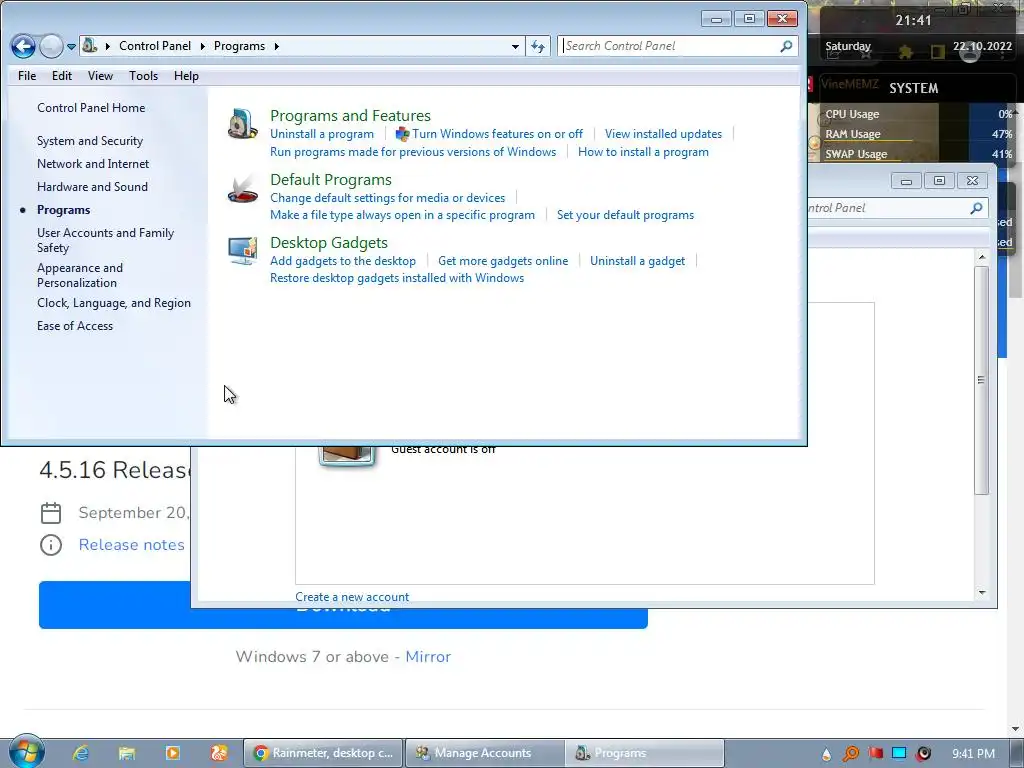Screen dimensions: 1024x768
Task: Focus the Search Control Panel field
Action: coord(670,46)
